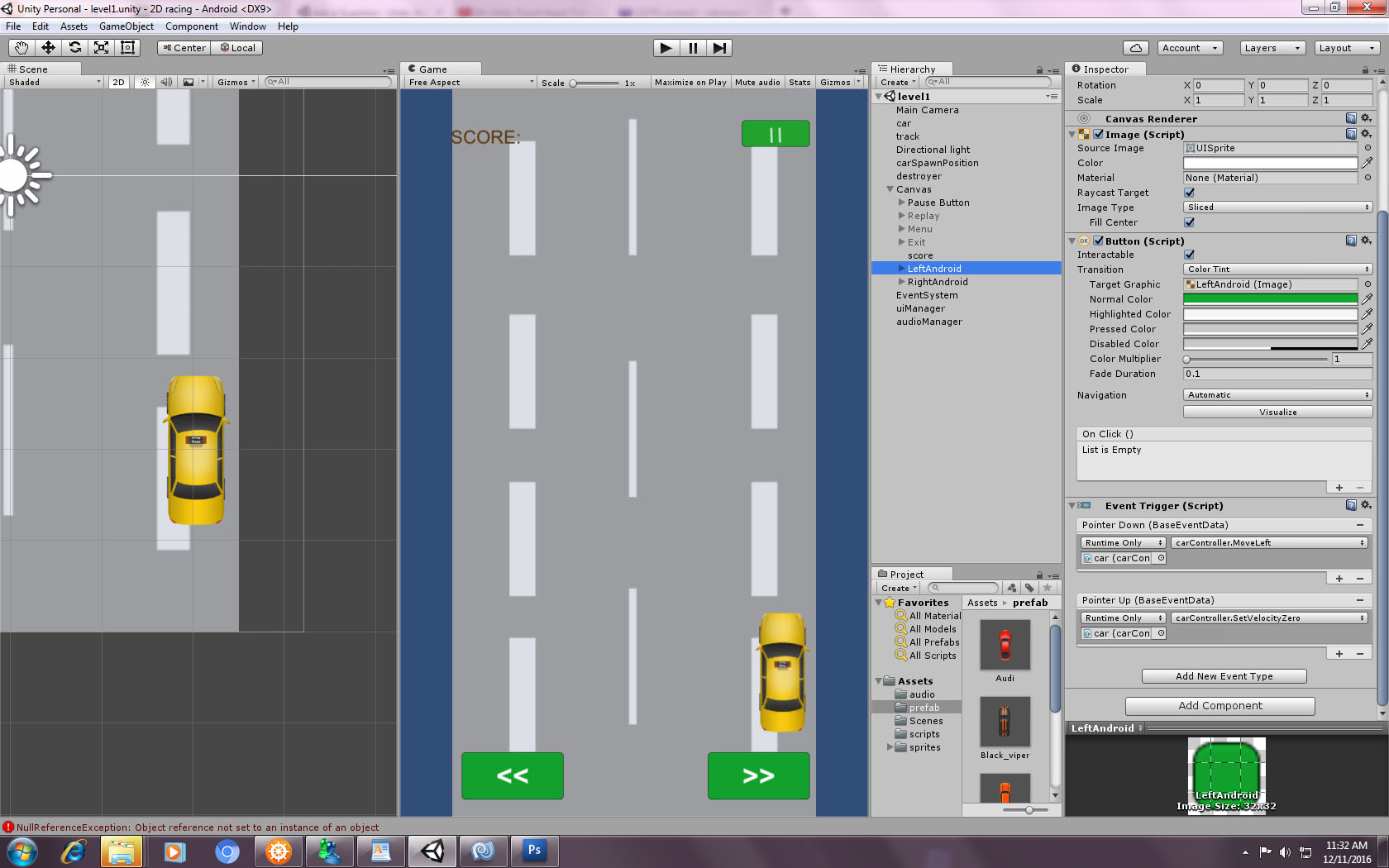Viewport: 1389px width, 868px height.
Task: Open Navigation Automatic dropdown
Action: [x=1278, y=395]
